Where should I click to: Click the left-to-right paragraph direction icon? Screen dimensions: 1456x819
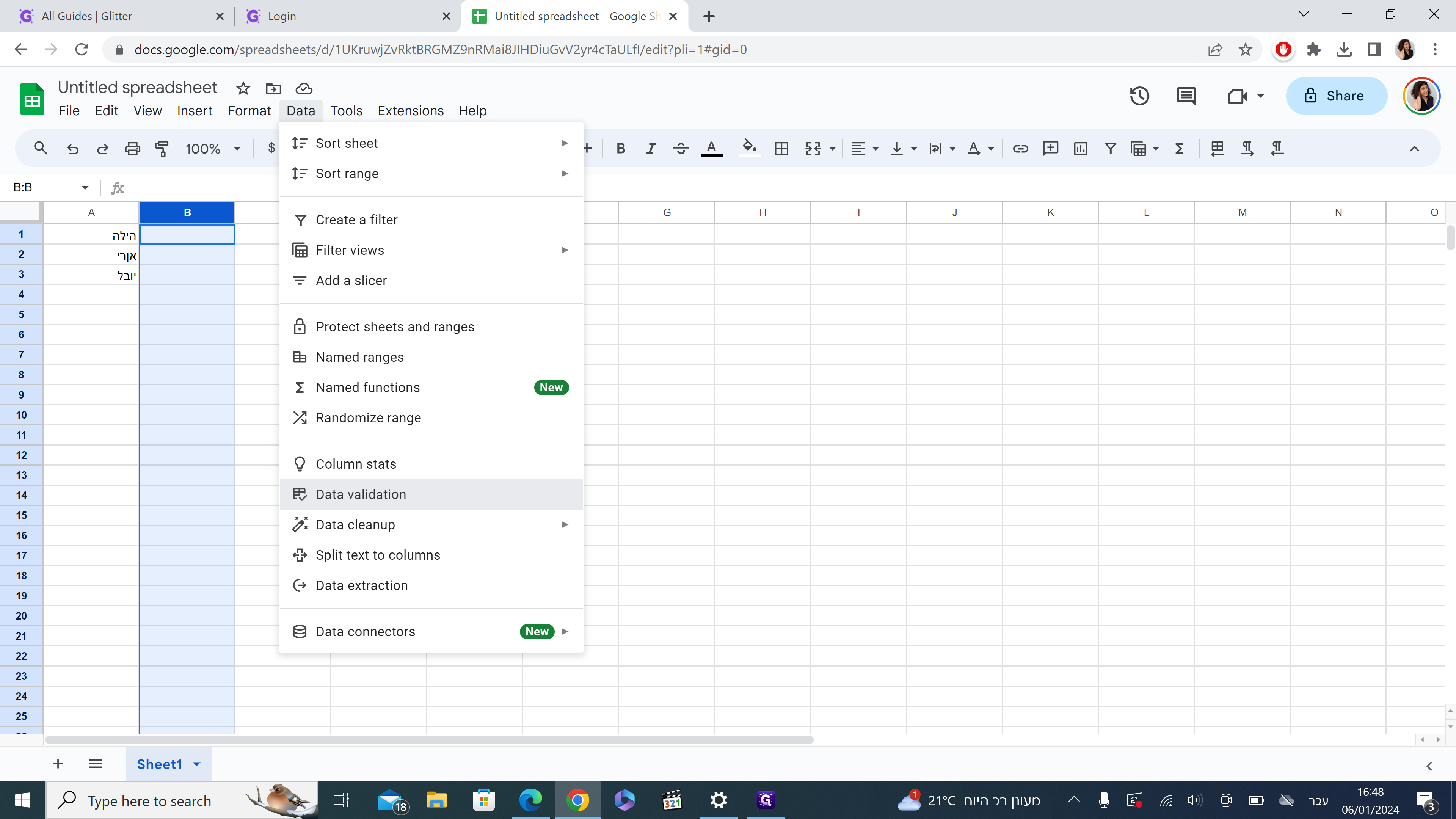coord(1247,149)
